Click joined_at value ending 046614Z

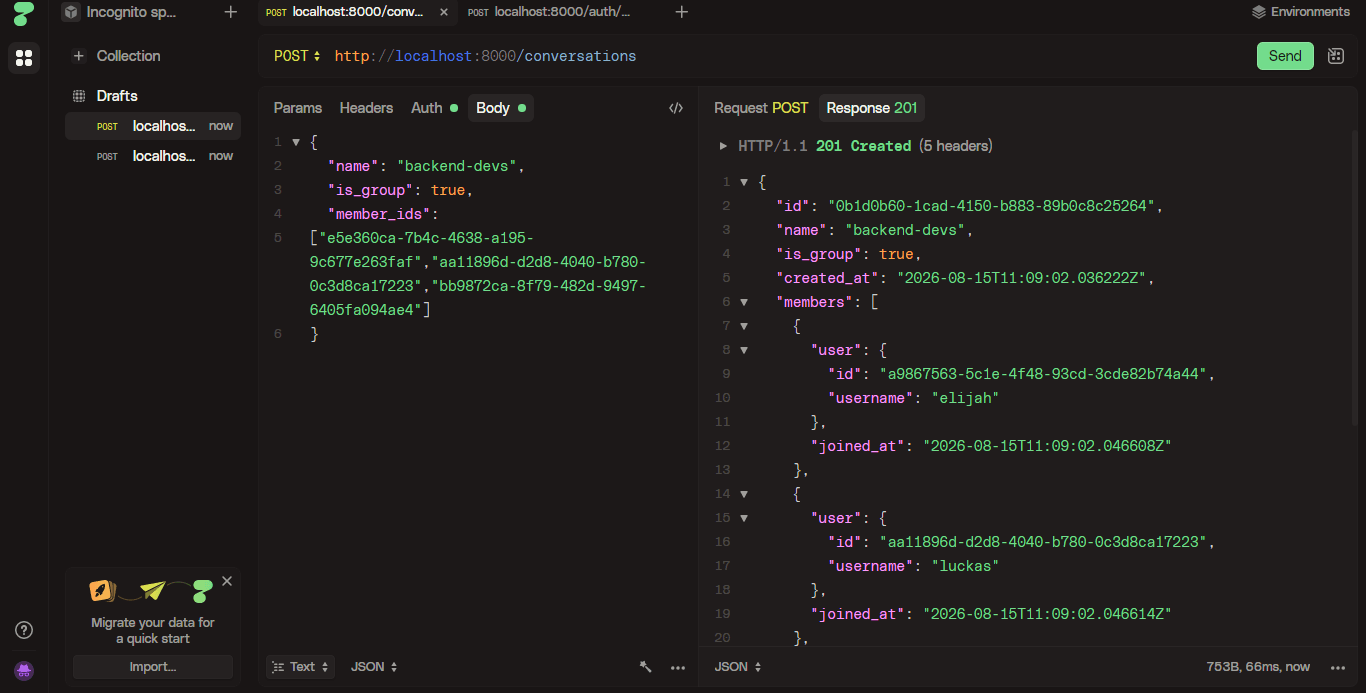tap(1047, 614)
